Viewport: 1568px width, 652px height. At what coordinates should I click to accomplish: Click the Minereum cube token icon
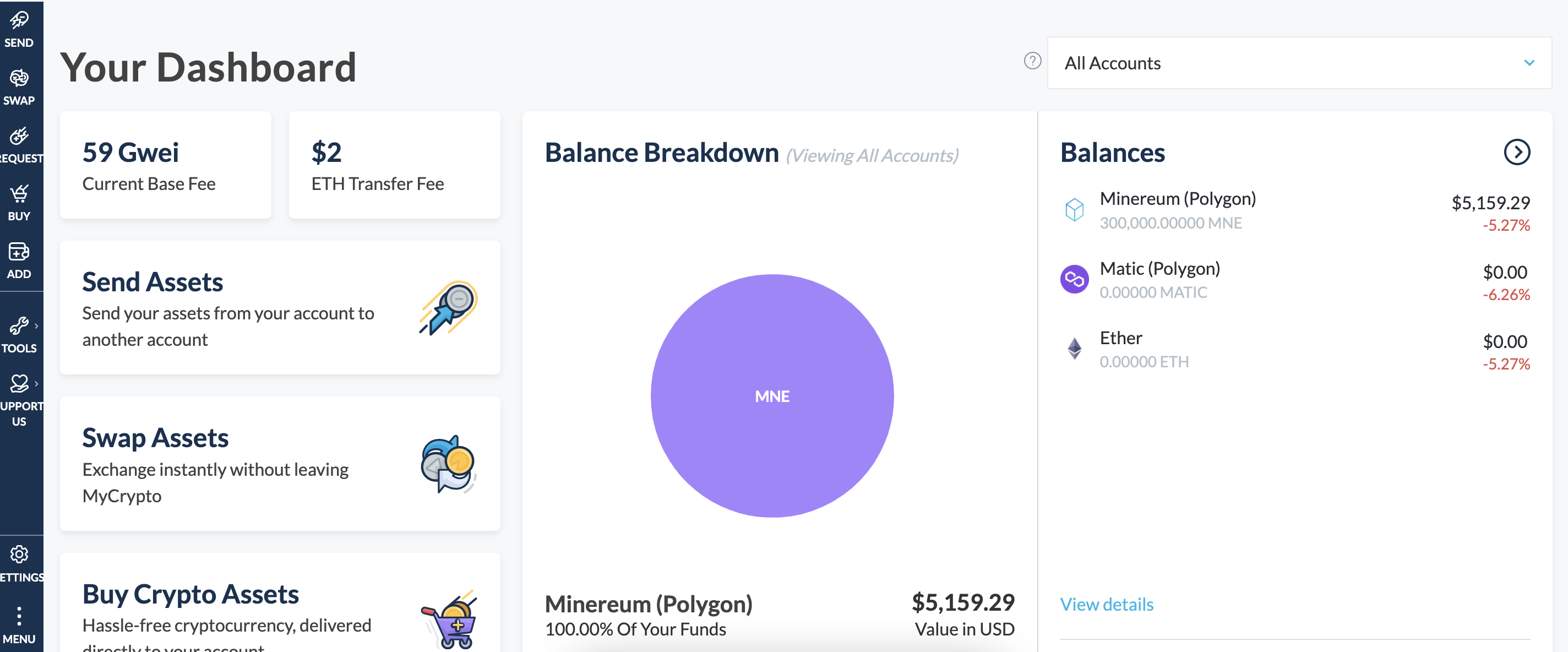click(x=1074, y=210)
